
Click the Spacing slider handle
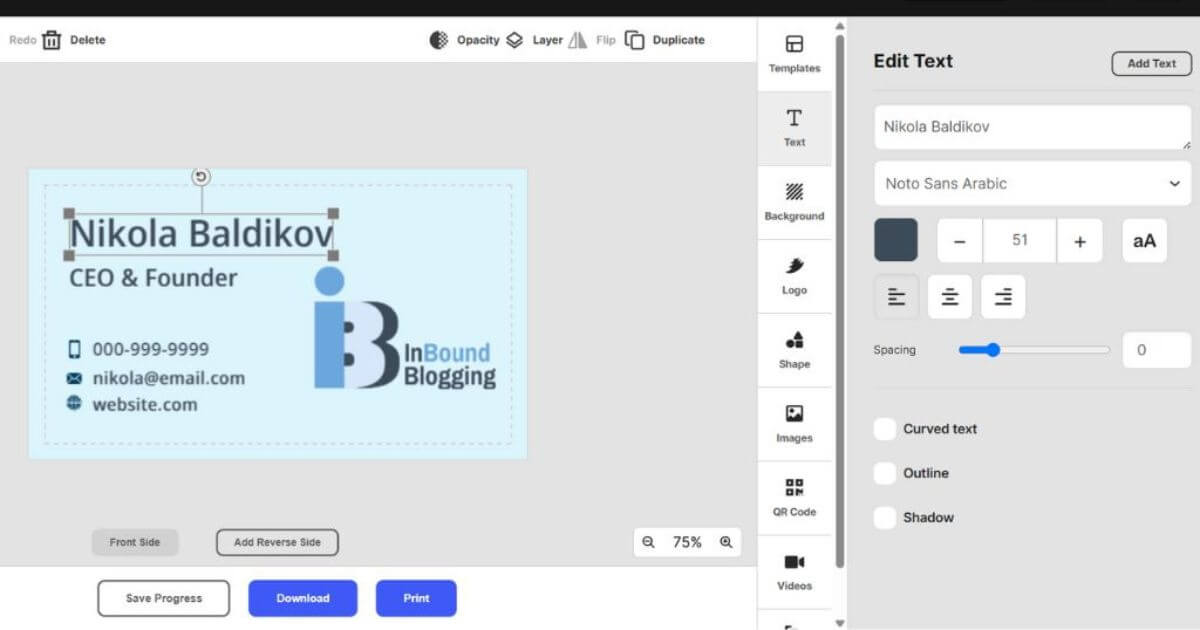point(992,350)
